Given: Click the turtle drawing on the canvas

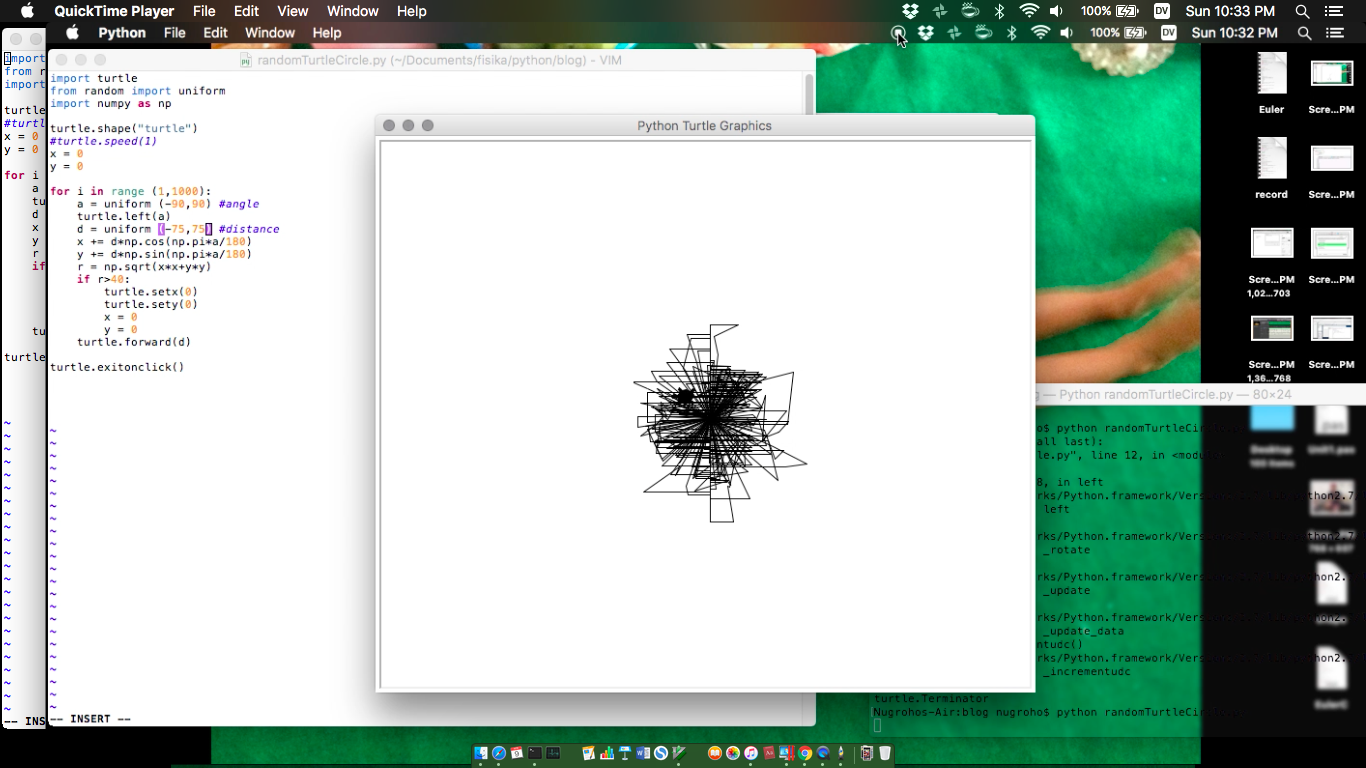Looking at the screenshot, I should (712, 420).
